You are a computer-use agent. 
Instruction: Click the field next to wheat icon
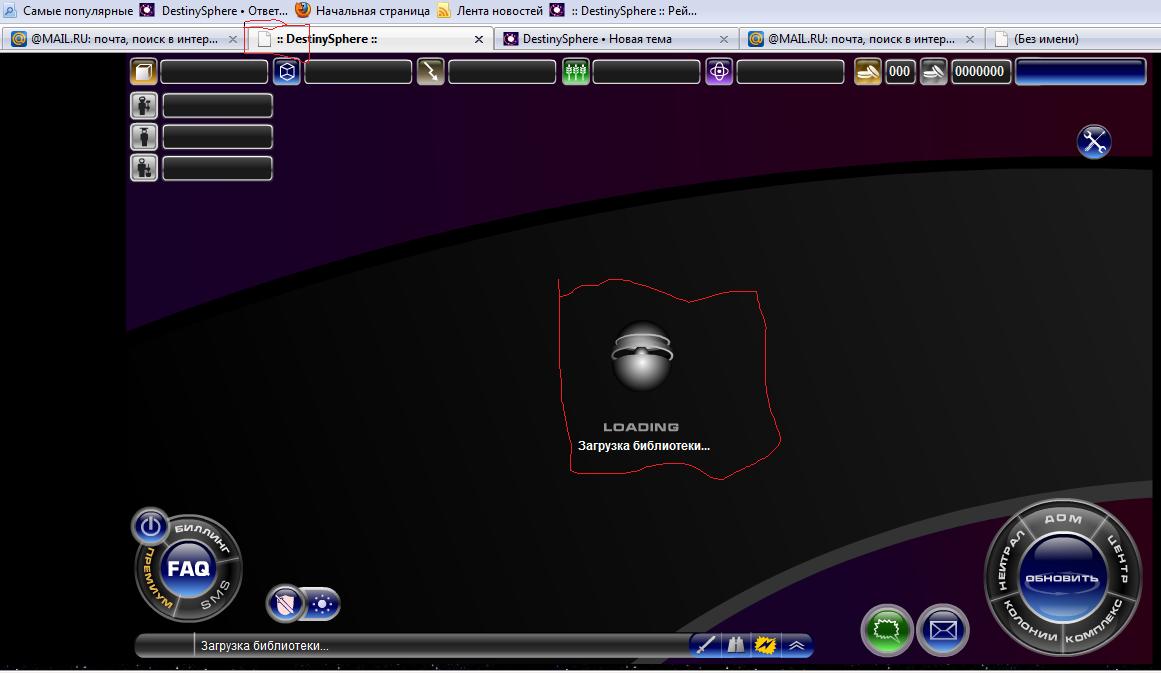[646, 72]
